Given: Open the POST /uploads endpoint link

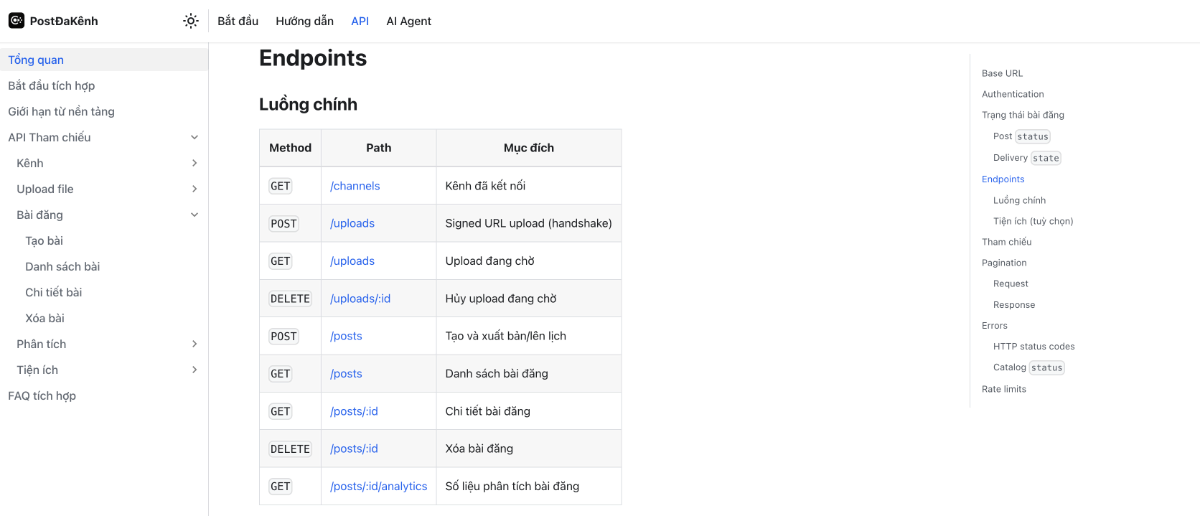Looking at the screenshot, I should pyautogui.click(x=352, y=224).
